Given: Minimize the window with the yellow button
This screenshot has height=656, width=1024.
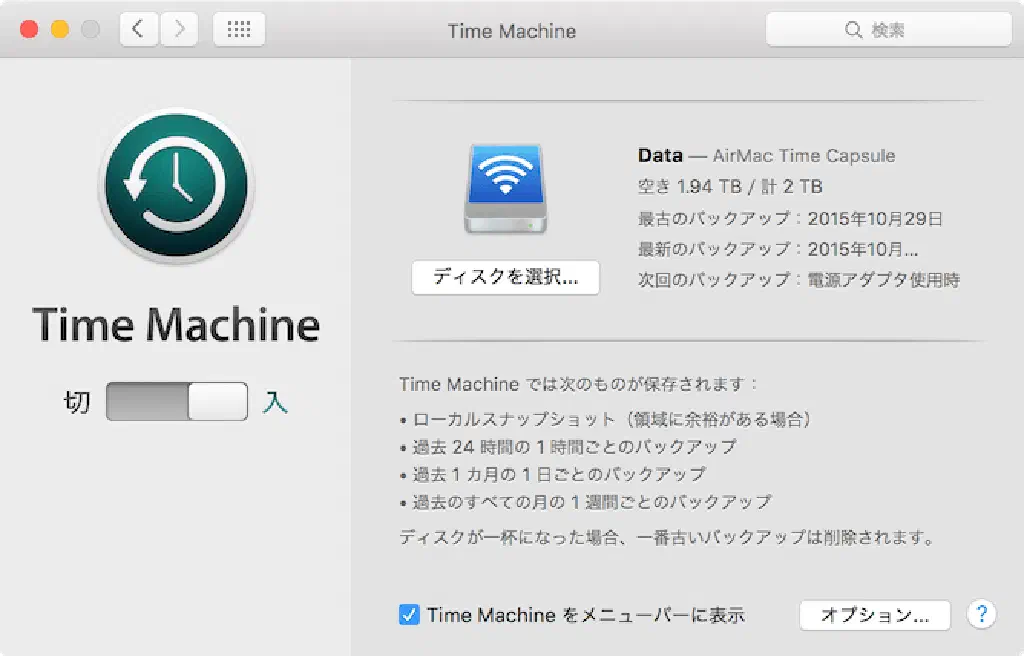Looking at the screenshot, I should click(59, 30).
